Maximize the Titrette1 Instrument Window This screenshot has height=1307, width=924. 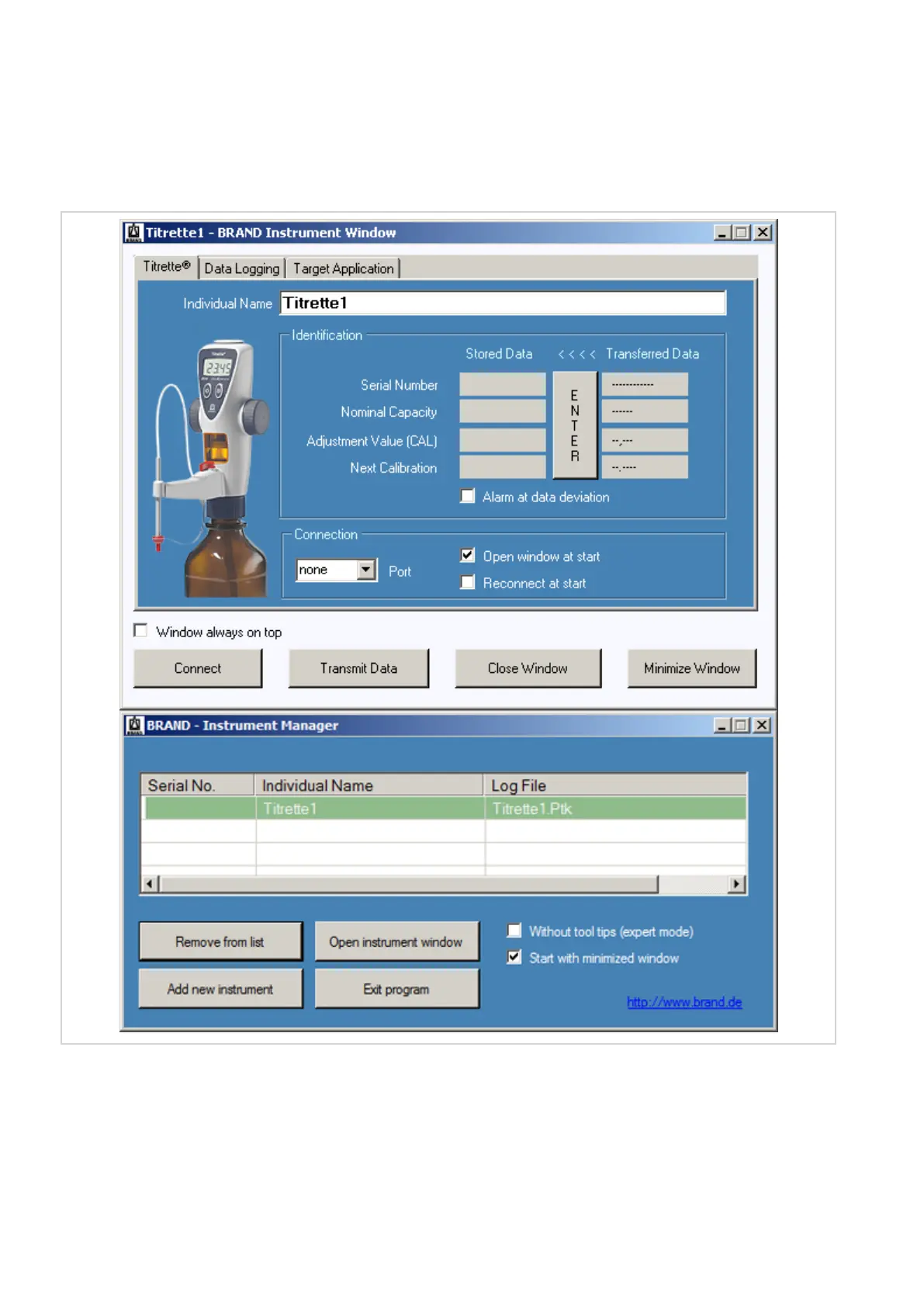click(x=742, y=232)
